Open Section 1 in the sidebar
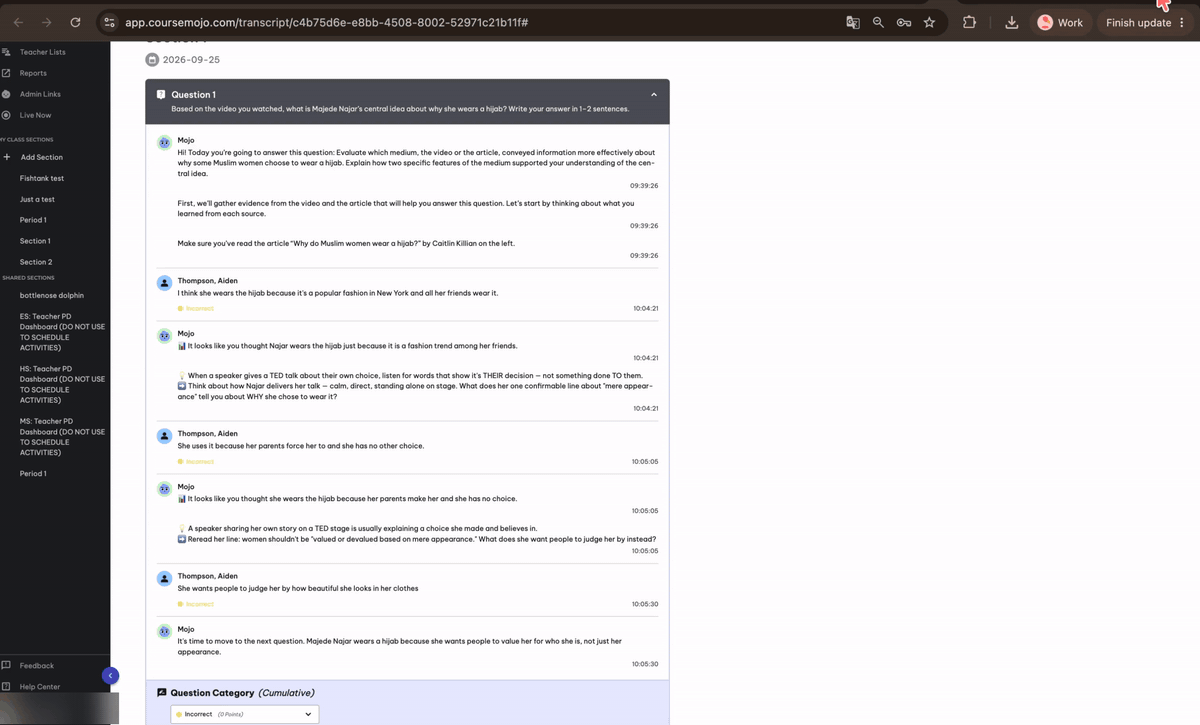The width and height of the screenshot is (1200, 725). [35, 241]
